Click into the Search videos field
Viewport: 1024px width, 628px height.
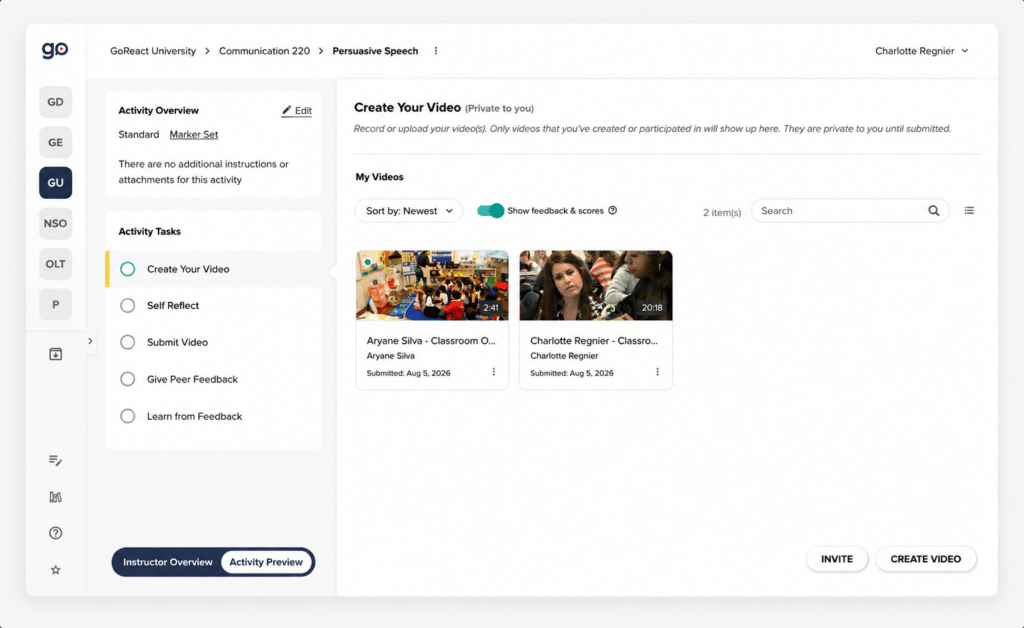(x=850, y=211)
